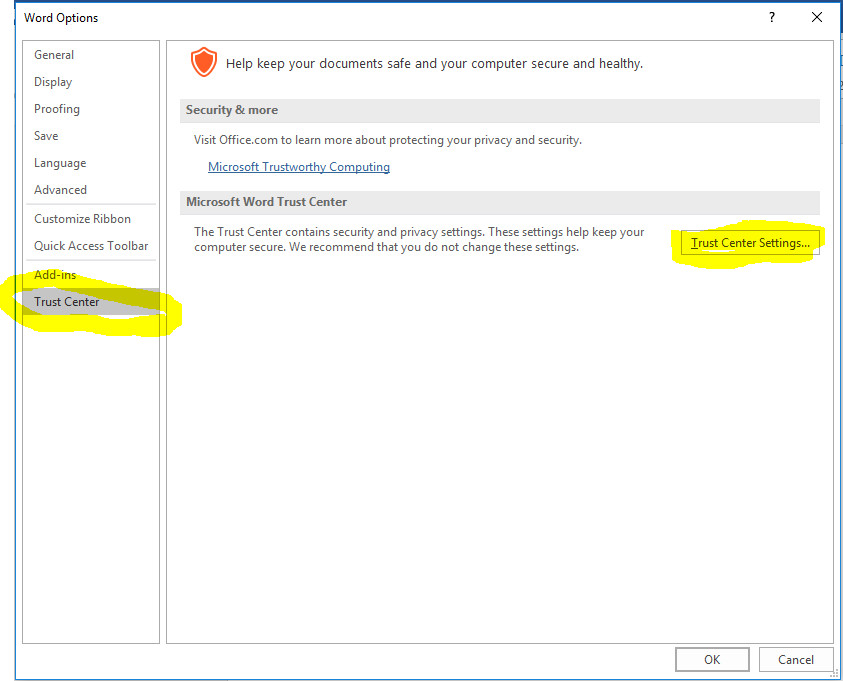Select Customize Ribbon category

pyautogui.click(x=91, y=219)
